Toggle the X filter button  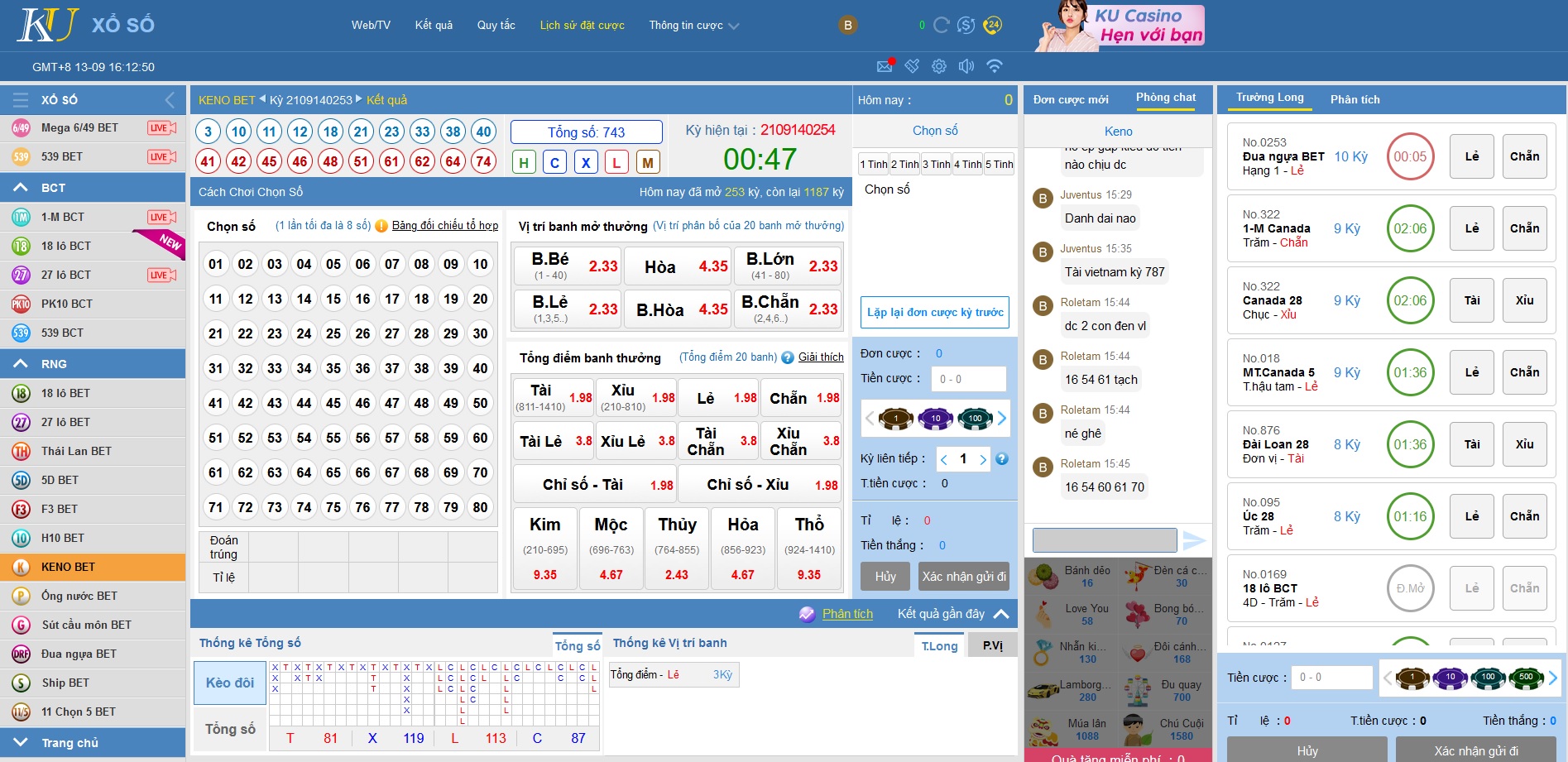click(x=586, y=162)
